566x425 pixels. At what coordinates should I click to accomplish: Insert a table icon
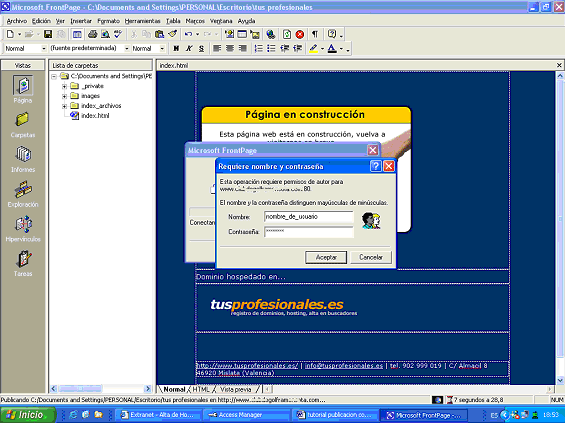pyautogui.click(x=242, y=34)
